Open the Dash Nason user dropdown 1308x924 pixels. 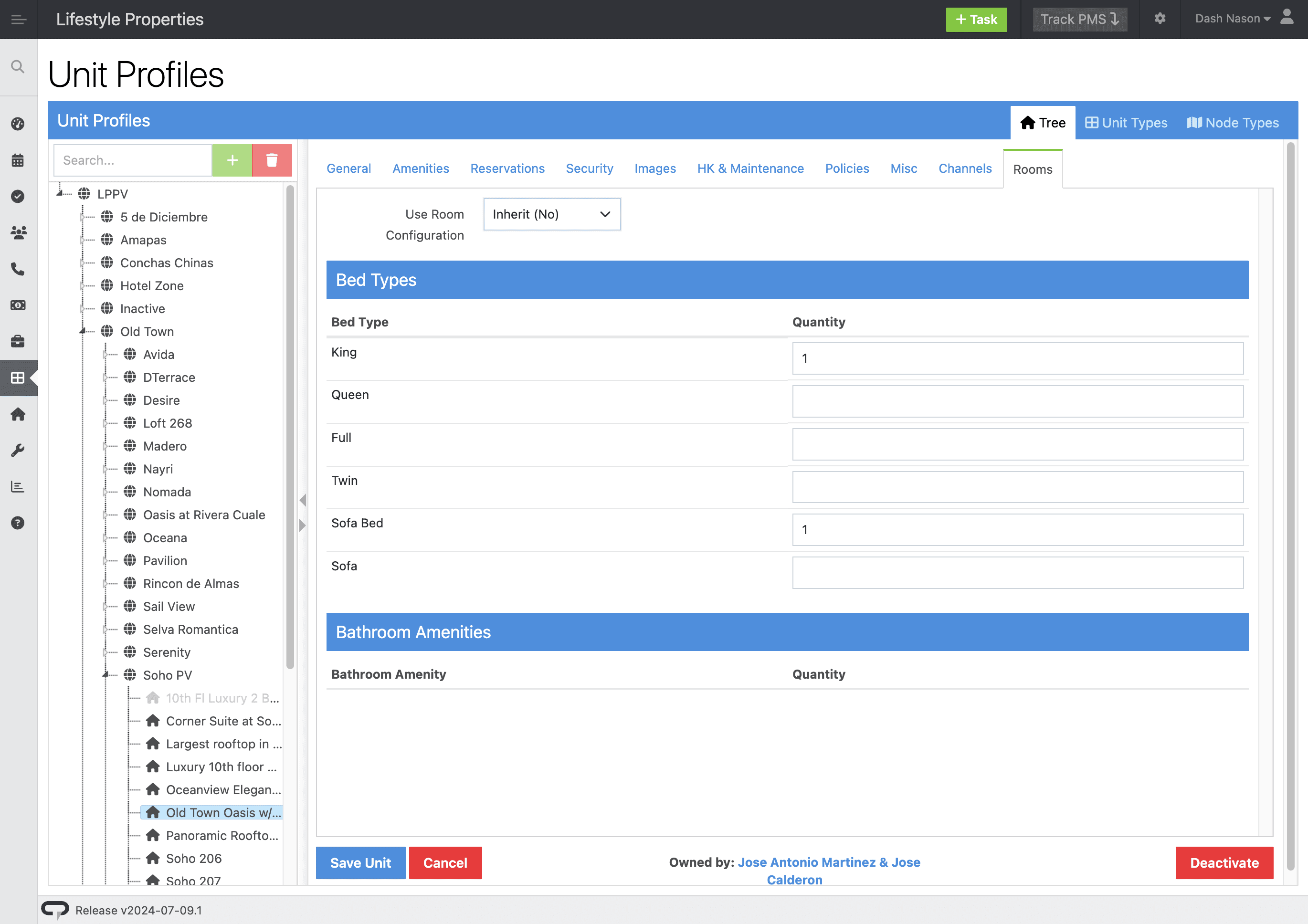(x=1232, y=19)
